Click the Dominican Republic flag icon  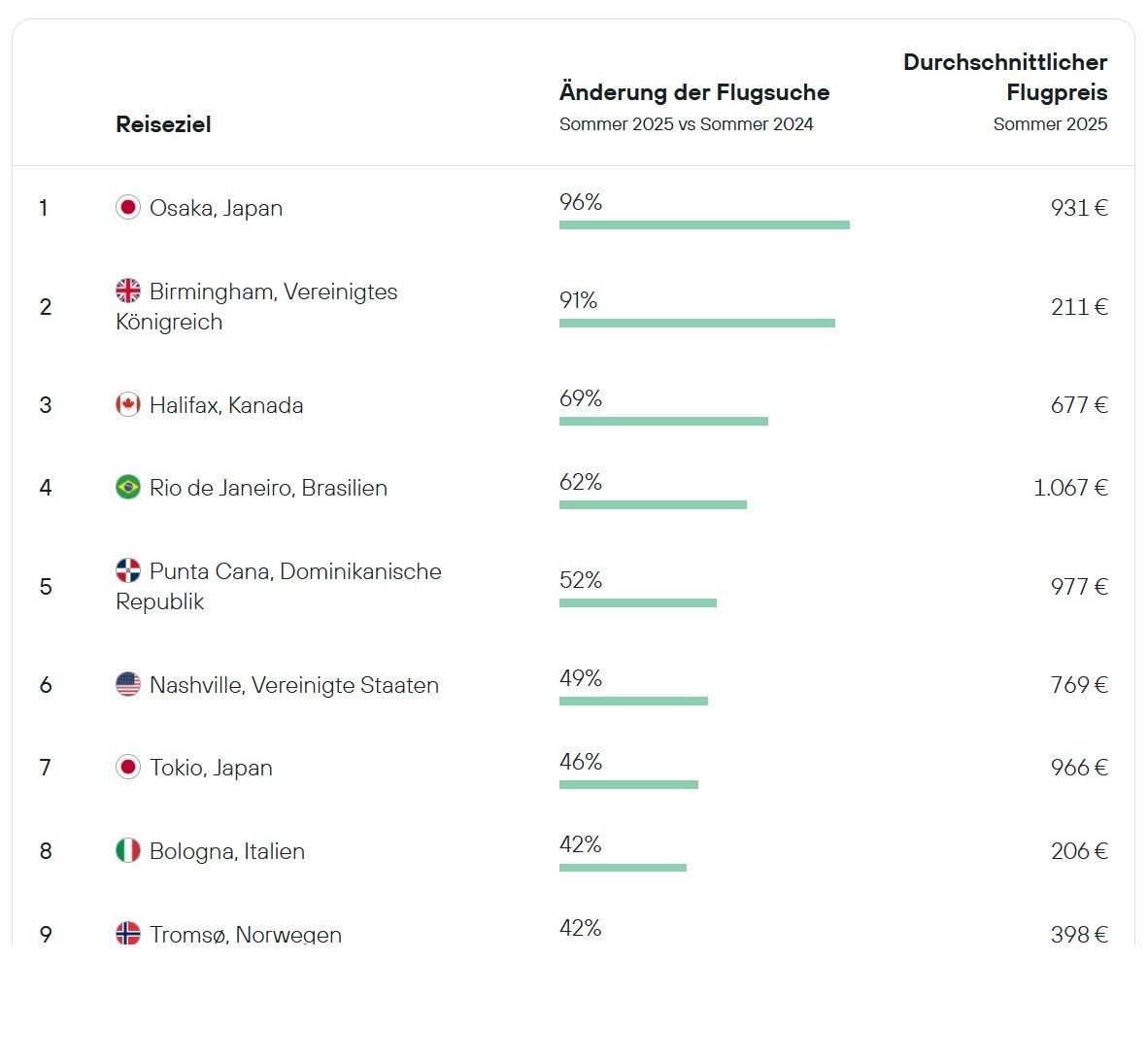tap(128, 570)
